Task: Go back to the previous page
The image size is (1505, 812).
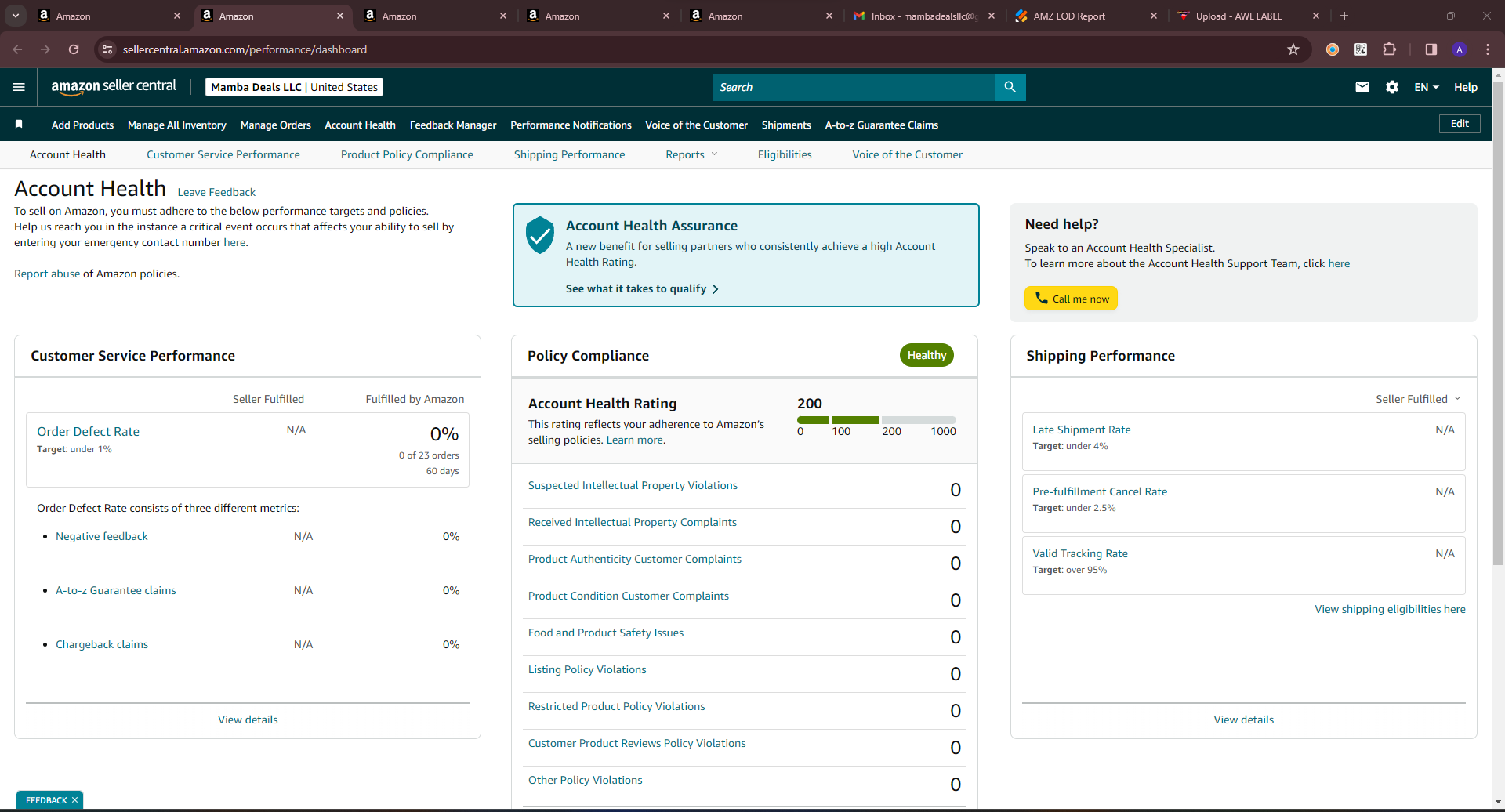Action: tap(17, 49)
